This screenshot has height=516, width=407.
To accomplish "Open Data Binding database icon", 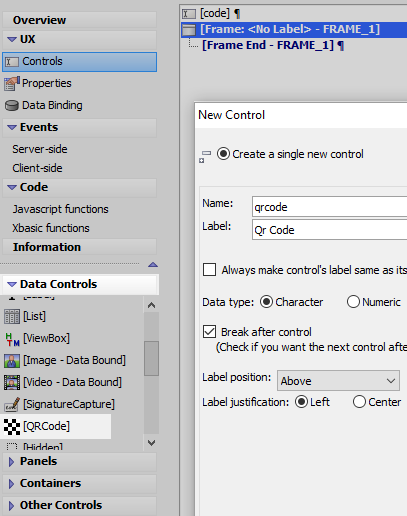I will click(12, 105).
